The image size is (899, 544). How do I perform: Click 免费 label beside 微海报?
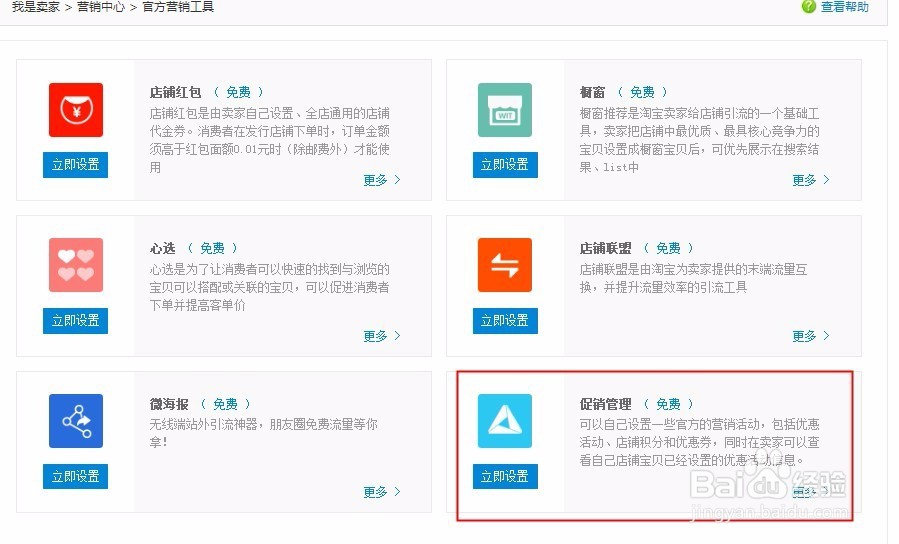pyautogui.click(x=225, y=404)
